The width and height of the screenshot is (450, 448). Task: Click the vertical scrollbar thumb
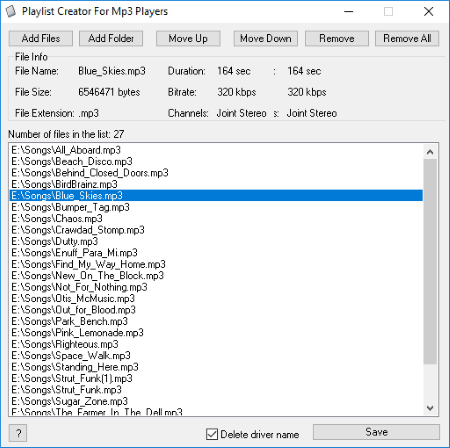pyautogui.click(x=430, y=262)
